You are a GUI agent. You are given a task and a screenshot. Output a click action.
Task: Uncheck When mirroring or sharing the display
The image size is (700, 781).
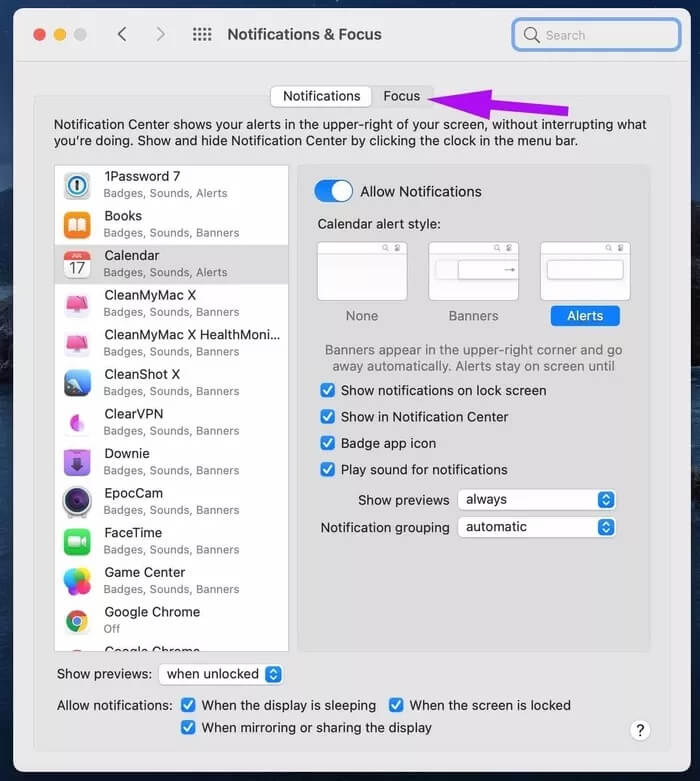(x=188, y=727)
